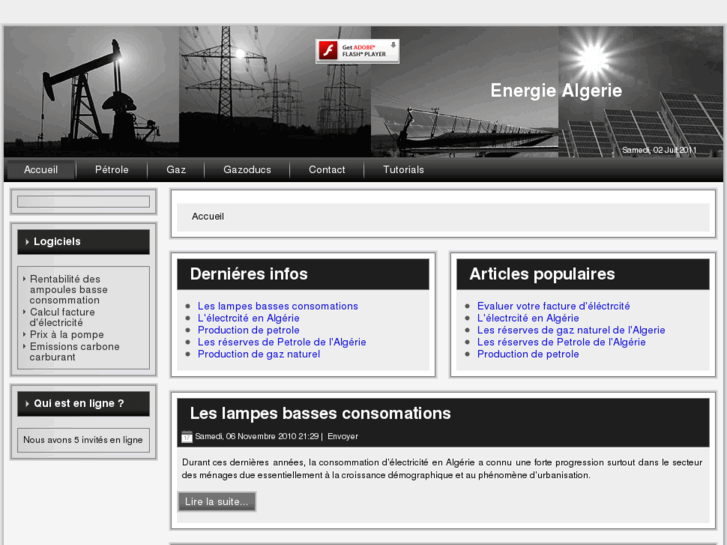This screenshot has height=545, width=727.
Task: Click the Accueil breadcrumb text
Action: coord(208,217)
